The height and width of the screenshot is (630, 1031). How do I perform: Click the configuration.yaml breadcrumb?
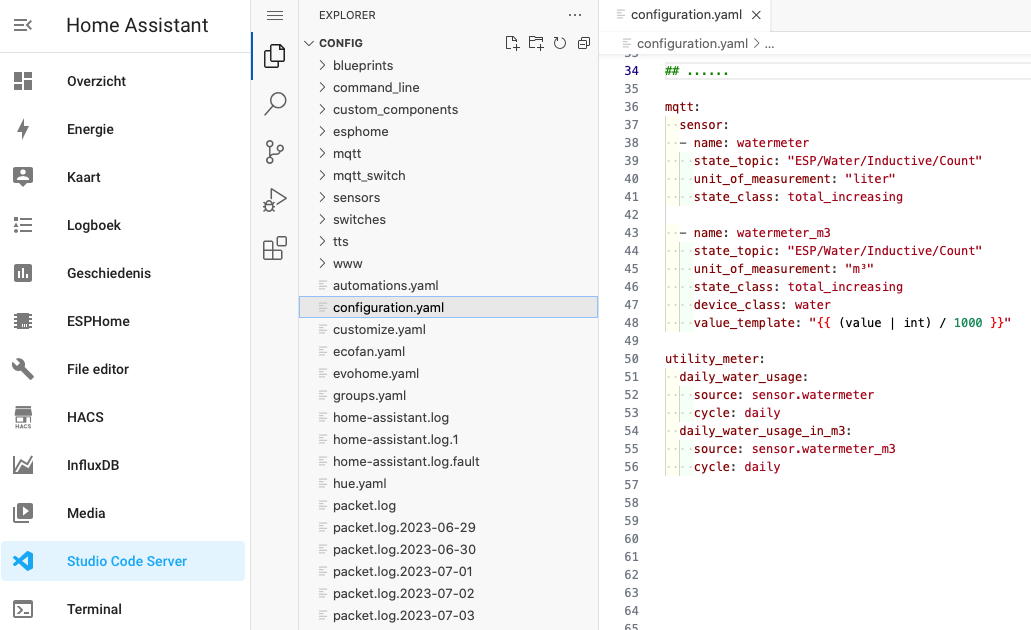(x=692, y=43)
